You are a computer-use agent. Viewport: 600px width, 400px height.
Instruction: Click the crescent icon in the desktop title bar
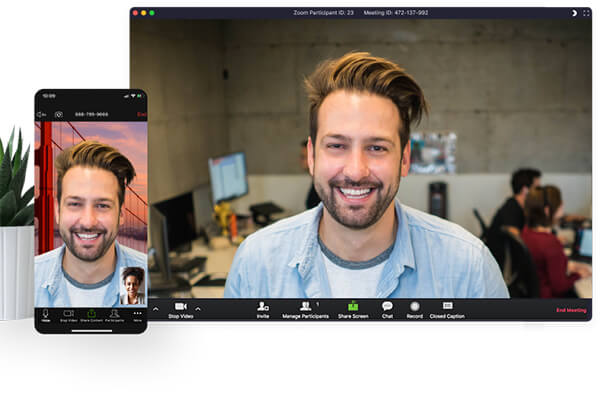pos(574,13)
